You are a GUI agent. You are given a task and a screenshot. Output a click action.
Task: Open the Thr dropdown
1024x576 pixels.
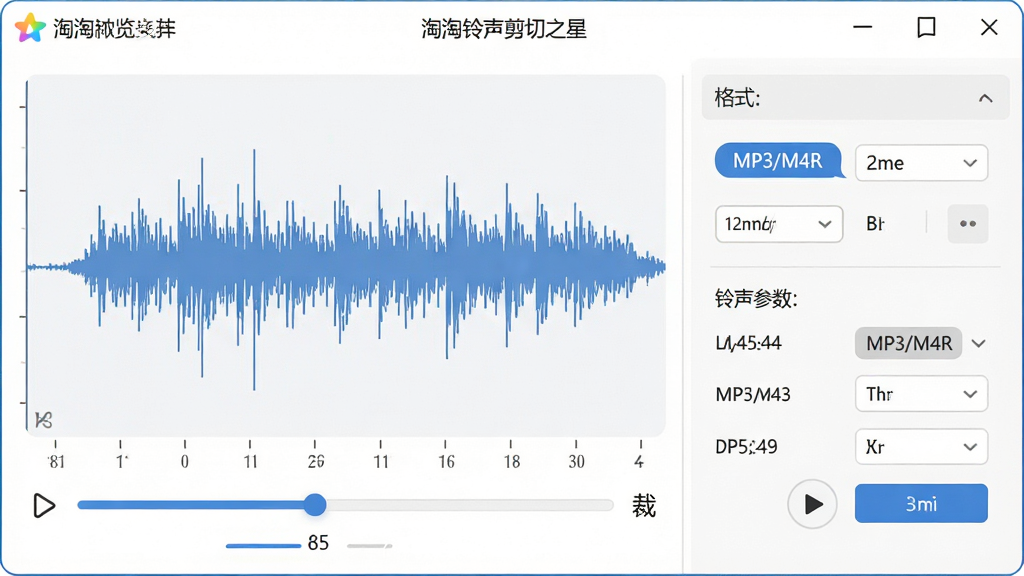click(x=921, y=394)
